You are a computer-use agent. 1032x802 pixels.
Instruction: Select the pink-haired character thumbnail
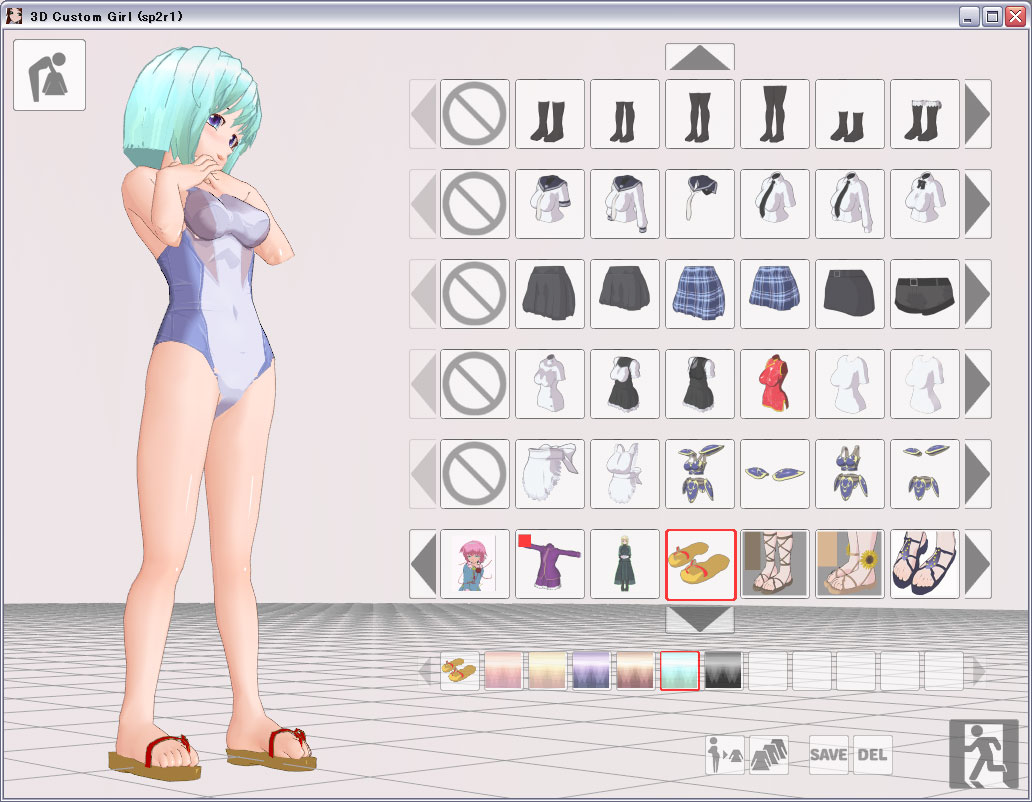click(475, 564)
